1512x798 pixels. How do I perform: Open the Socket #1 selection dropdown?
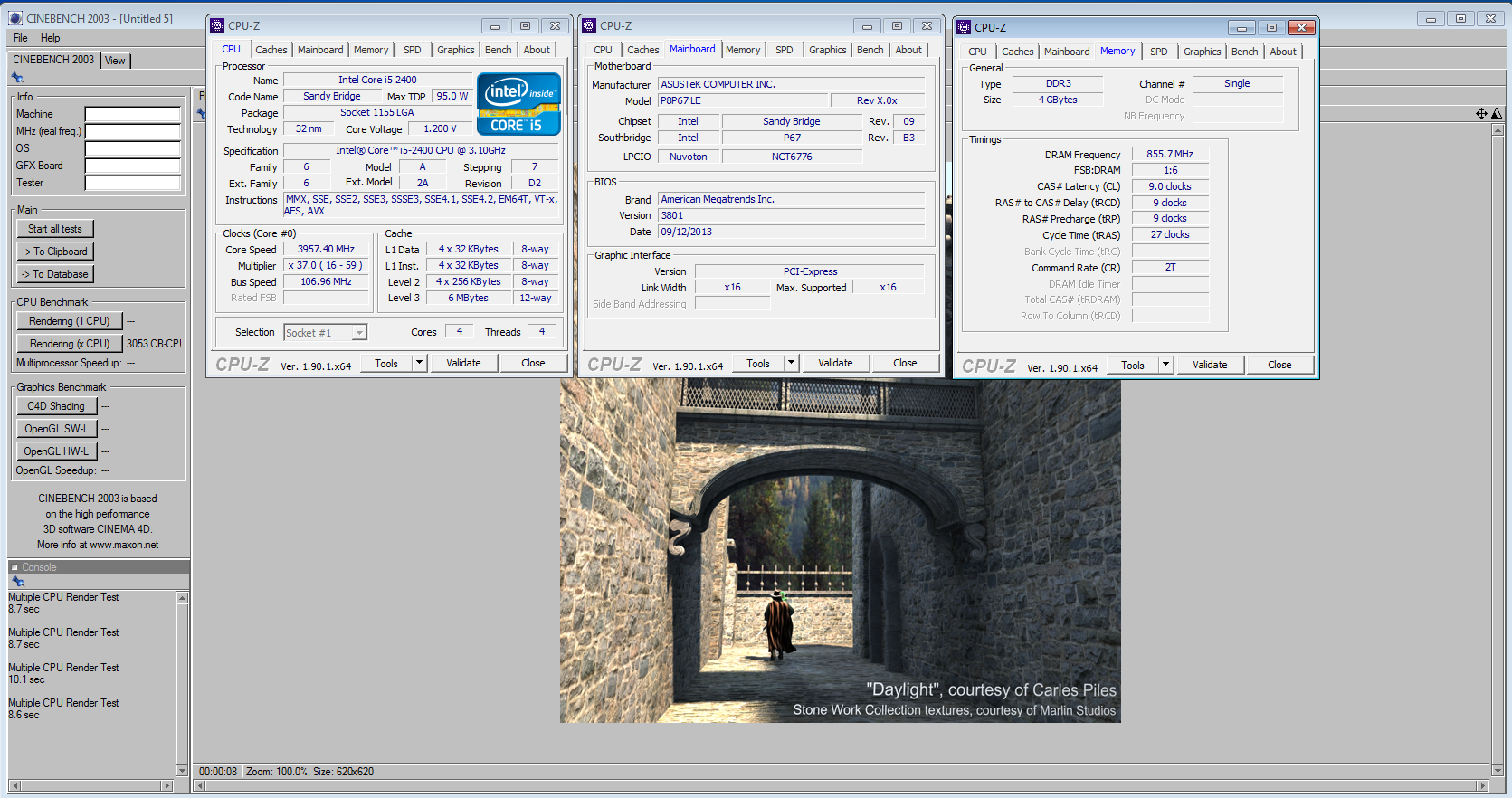(359, 333)
